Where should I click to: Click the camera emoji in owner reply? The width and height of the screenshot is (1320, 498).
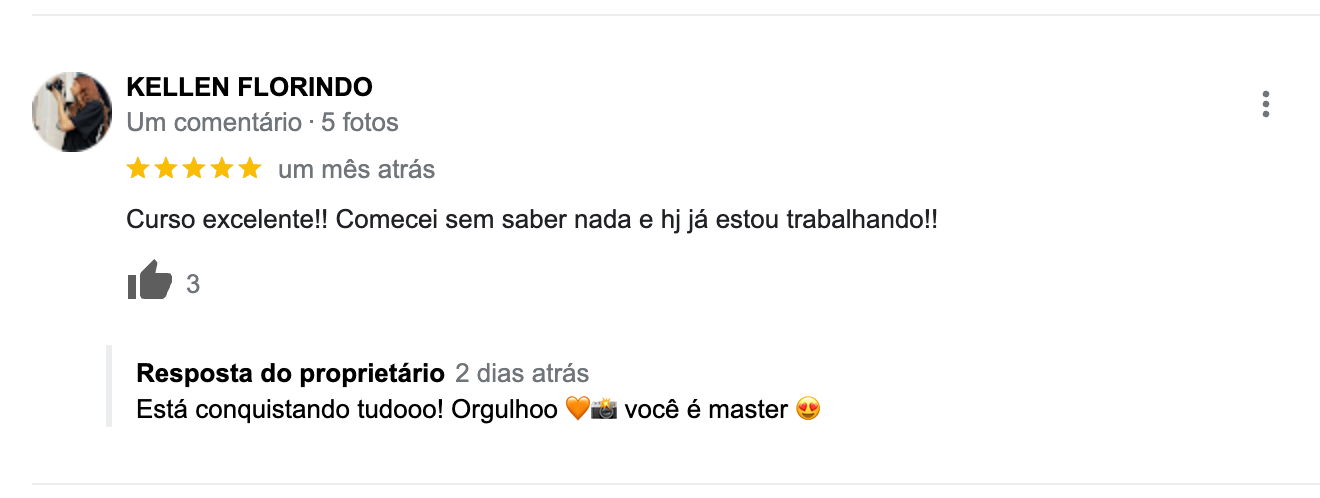tap(603, 409)
